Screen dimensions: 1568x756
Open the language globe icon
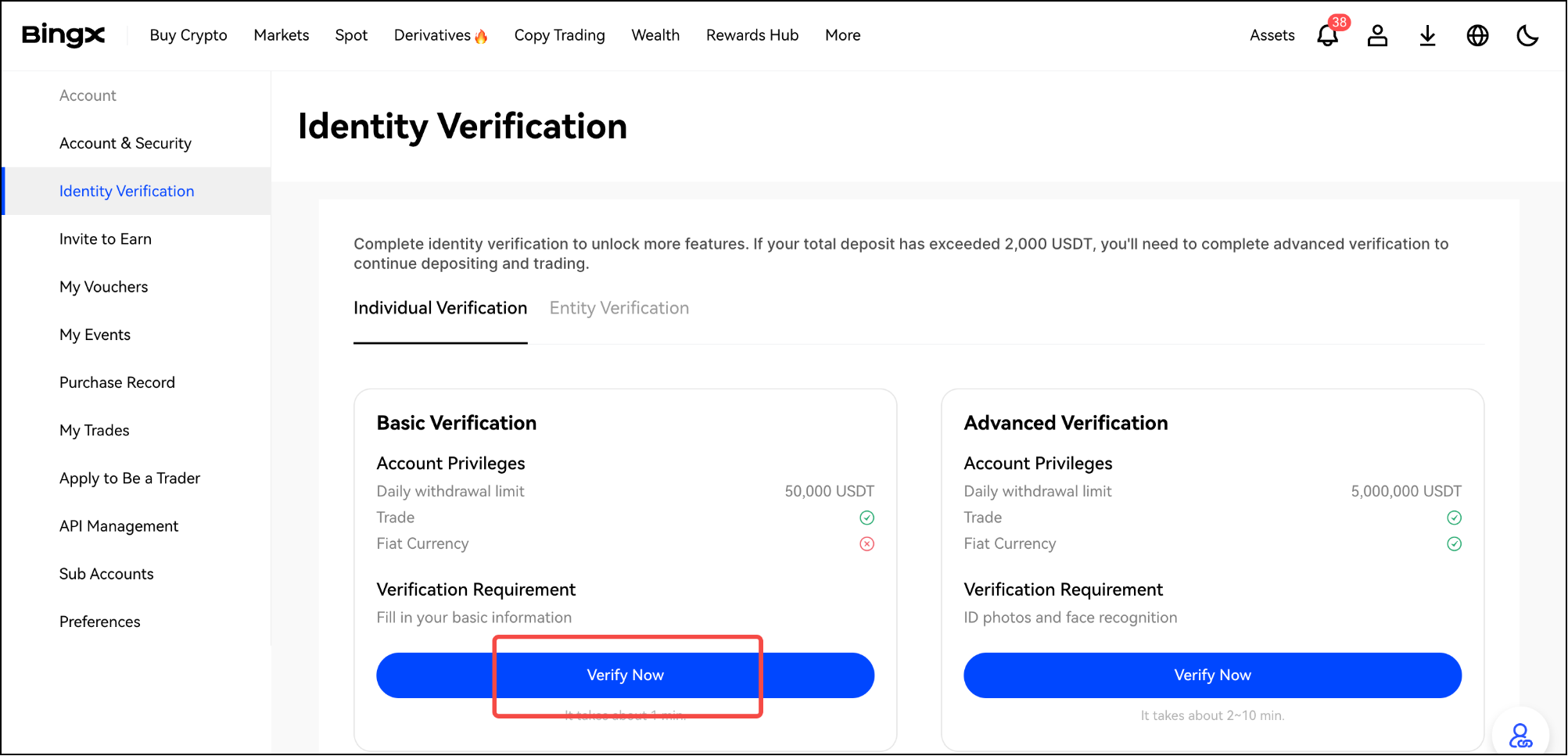[x=1477, y=35]
